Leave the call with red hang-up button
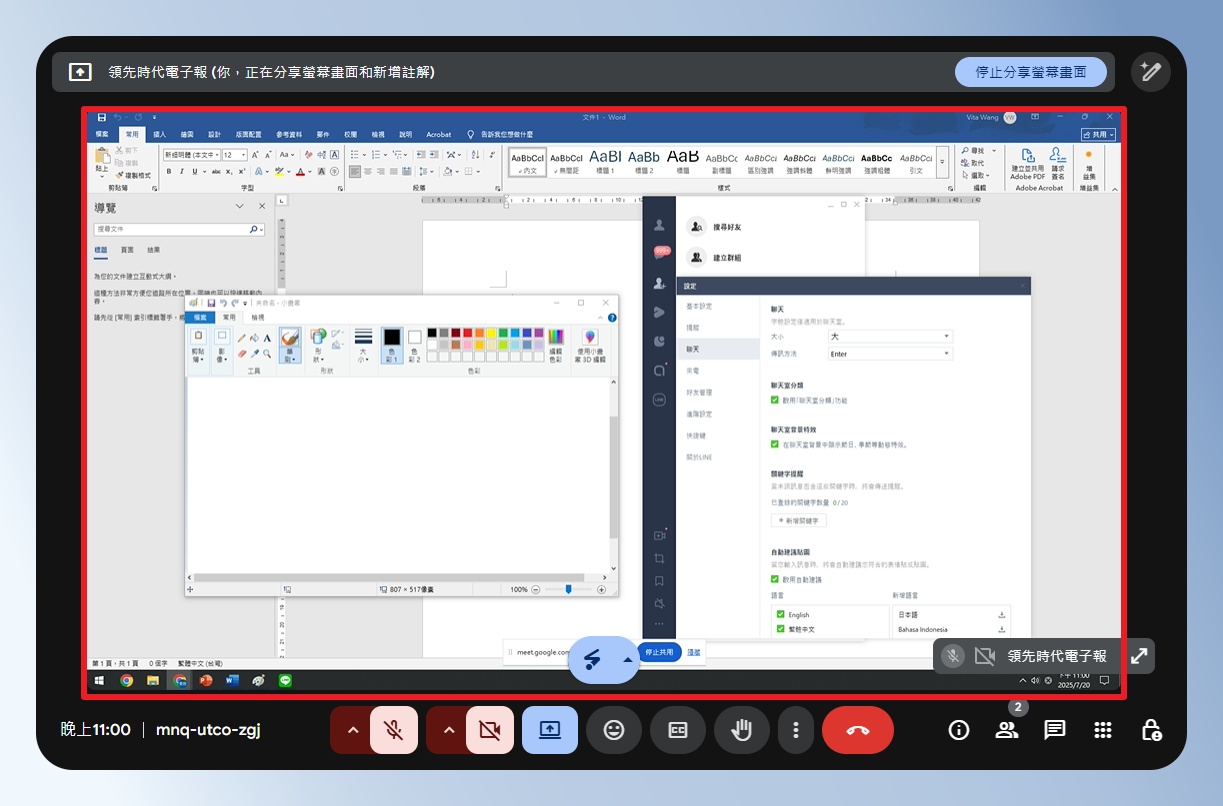Image resolution: width=1223 pixels, height=806 pixels. point(858,730)
